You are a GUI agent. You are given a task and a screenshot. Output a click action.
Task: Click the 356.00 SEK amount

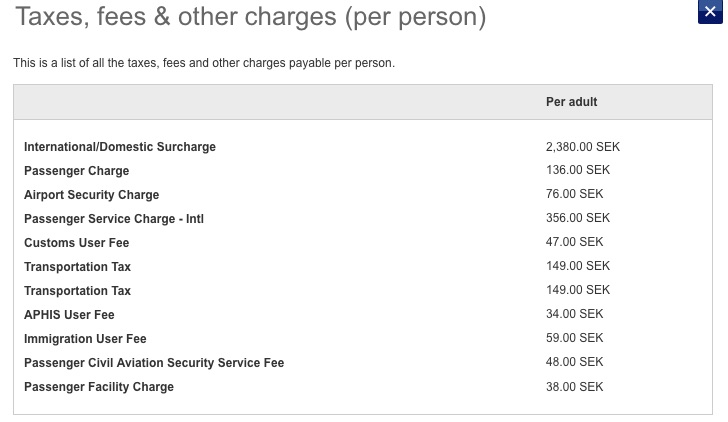pos(578,218)
